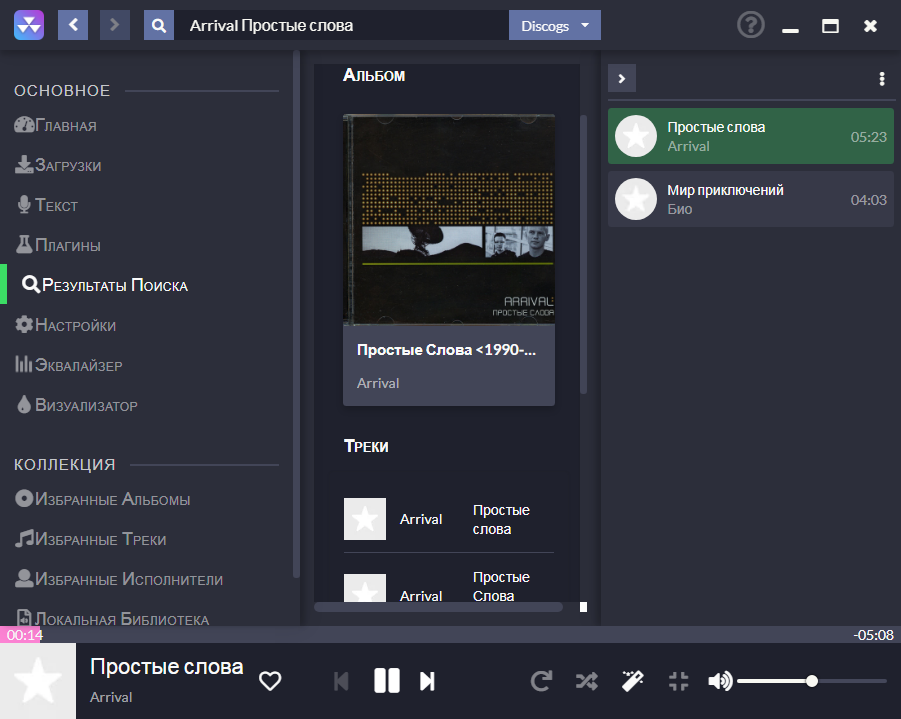Click the Плагины flask icon
The width and height of the screenshot is (901, 719).
click(x=24, y=244)
